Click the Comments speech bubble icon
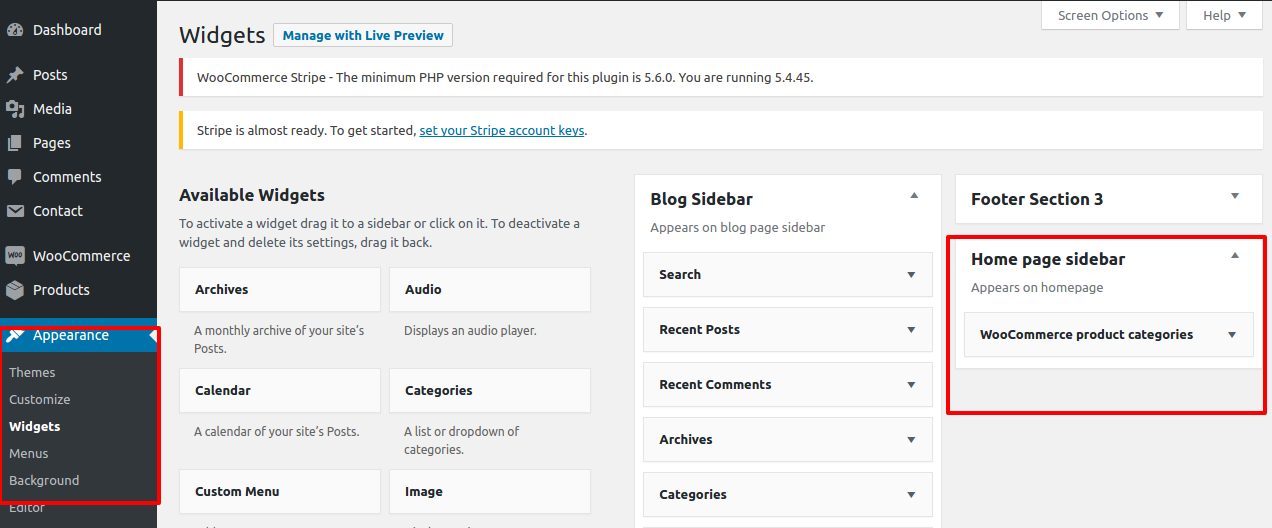The image size is (1272, 528). click(x=15, y=177)
